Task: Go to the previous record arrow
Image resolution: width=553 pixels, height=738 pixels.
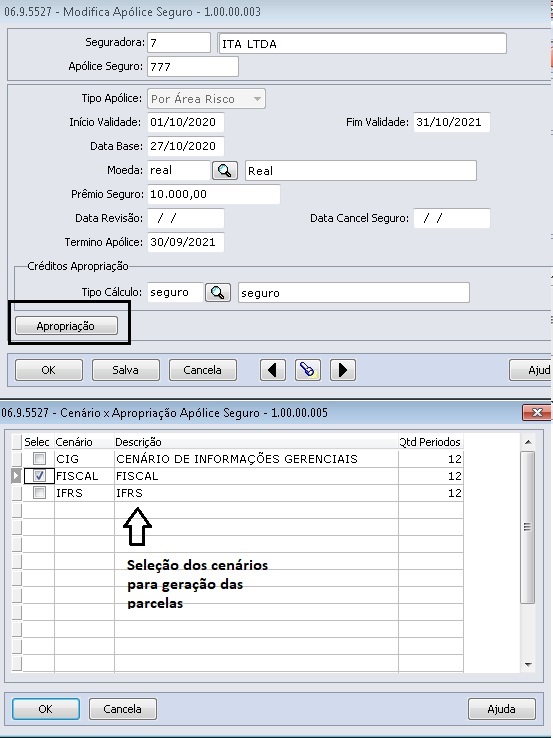Action: 272,370
